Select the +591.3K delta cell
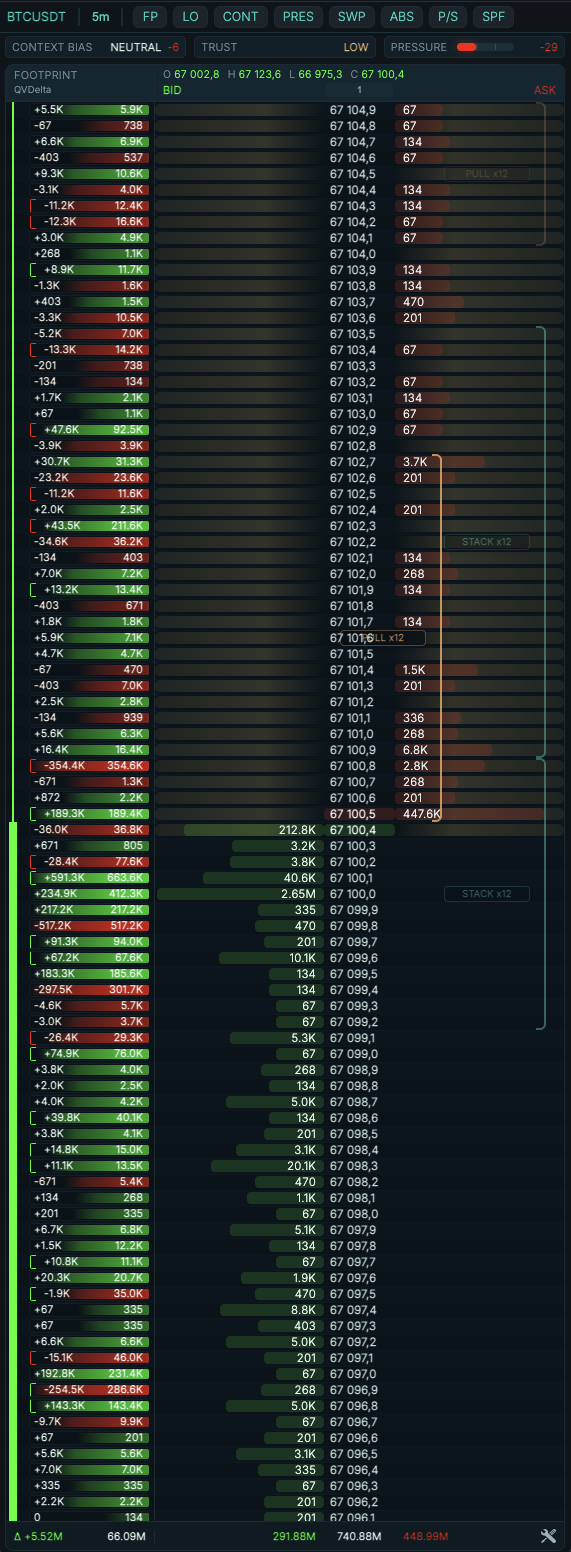 click(x=62, y=878)
